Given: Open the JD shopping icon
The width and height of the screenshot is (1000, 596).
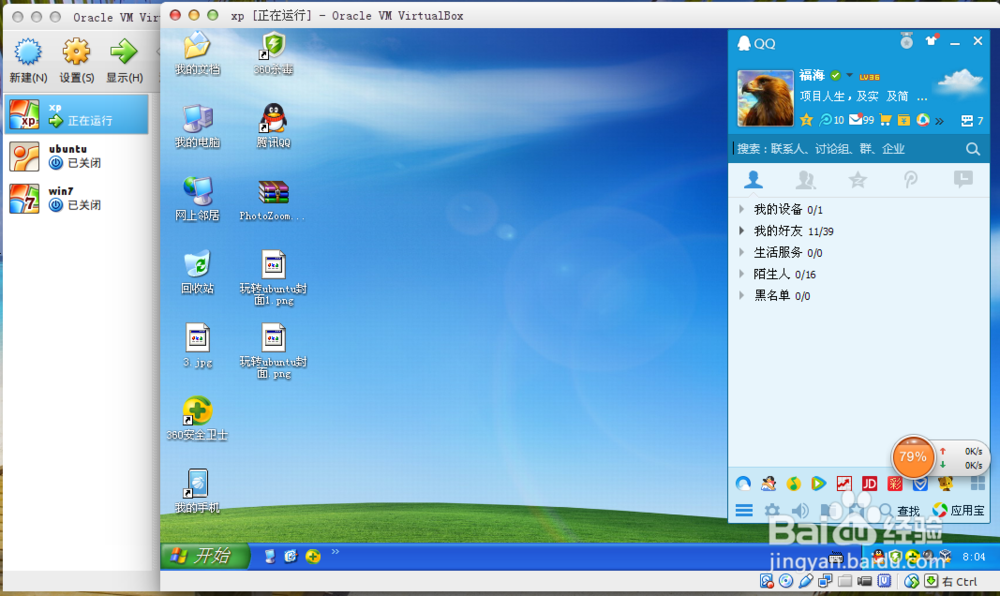Looking at the screenshot, I should click(869, 482).
